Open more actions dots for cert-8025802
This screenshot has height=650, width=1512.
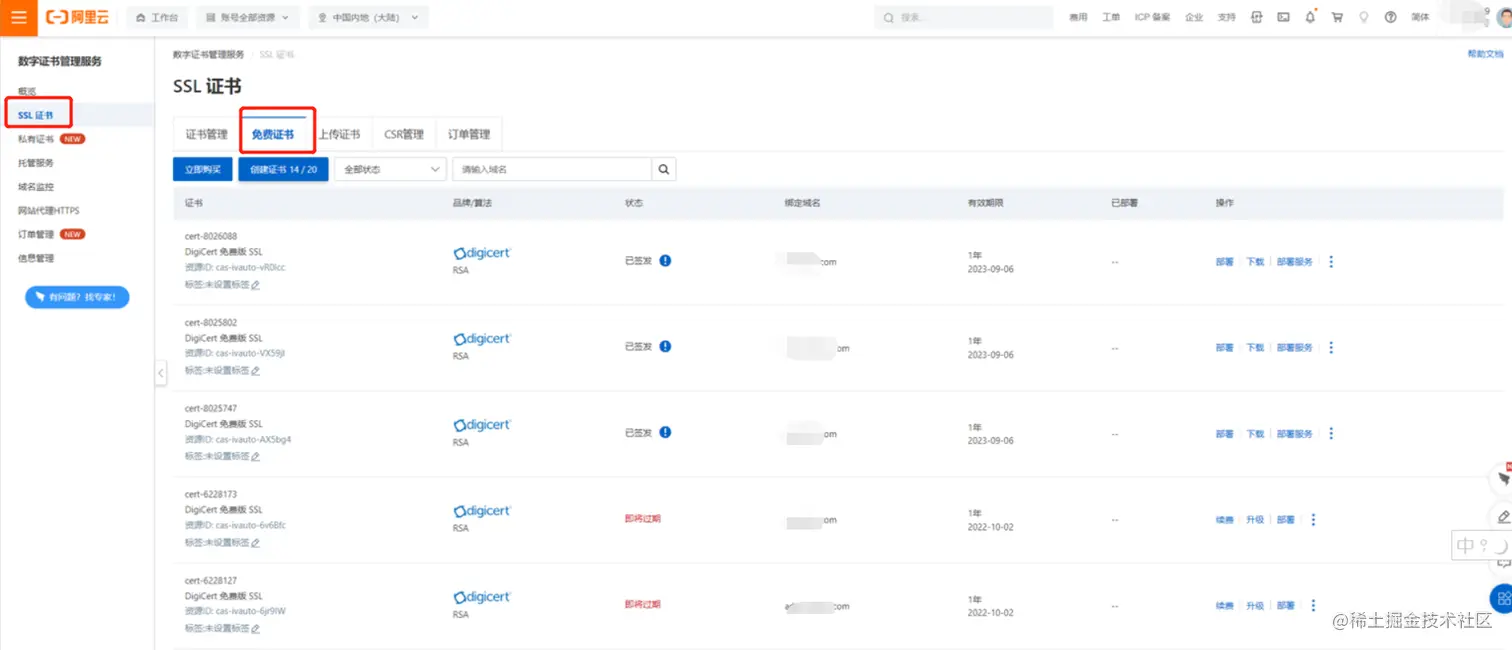click(1331, 348)
